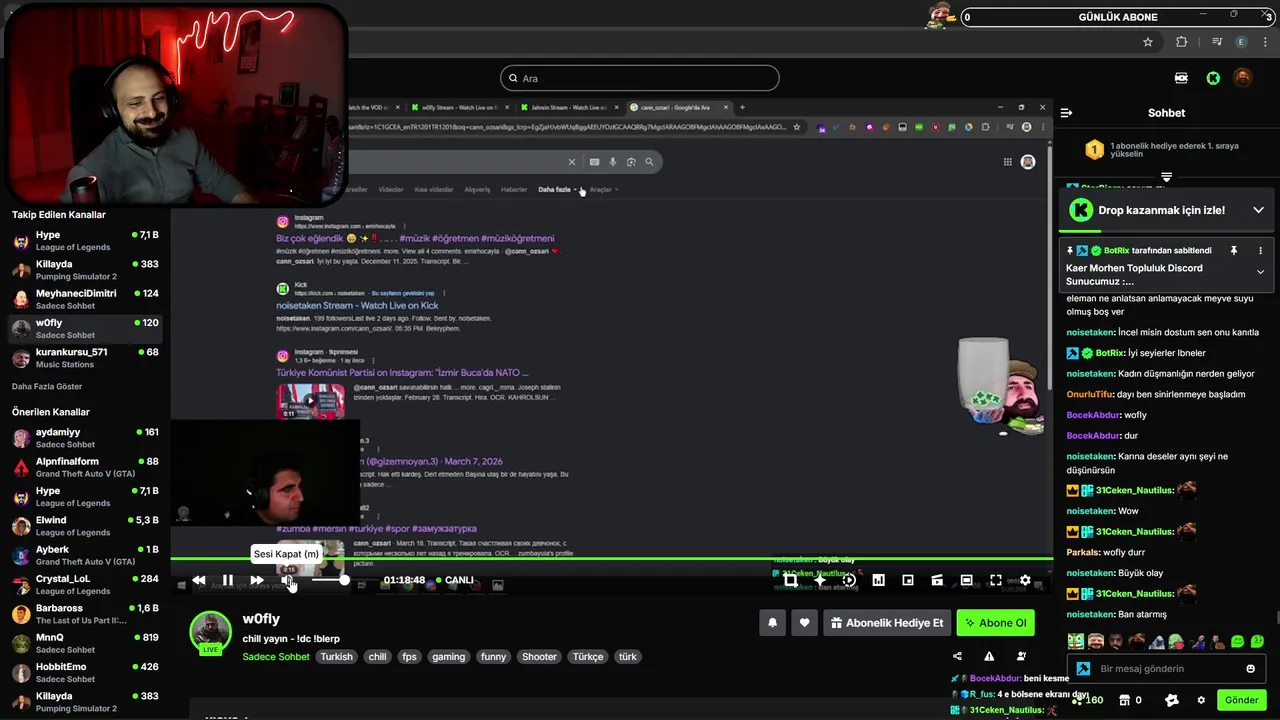Open the Sadece Sohbet category link
1280x720 pixels.
click(x=276, y=657)
